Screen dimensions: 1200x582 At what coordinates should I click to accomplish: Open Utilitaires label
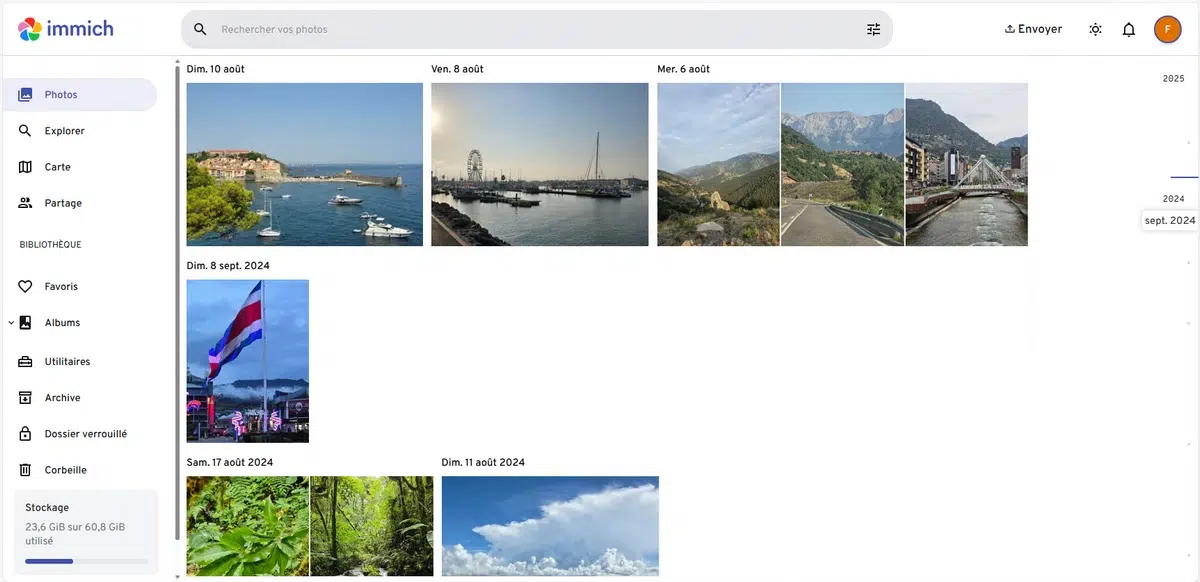click(x=68, y=362)
